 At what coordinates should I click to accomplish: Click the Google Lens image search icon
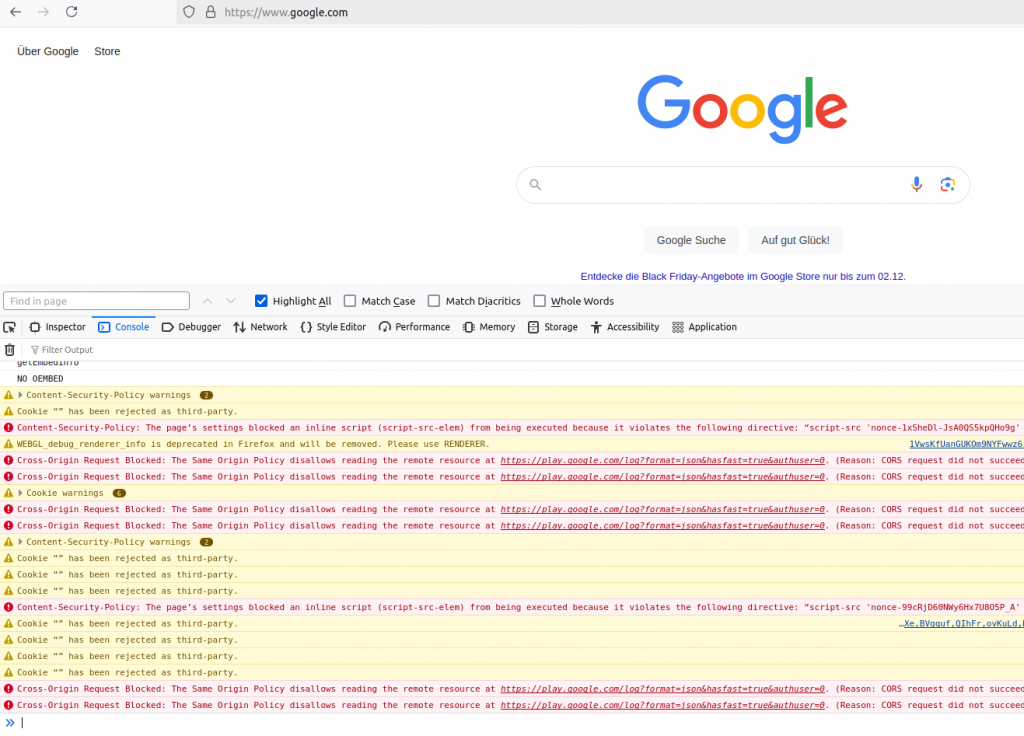coord(947,184)
